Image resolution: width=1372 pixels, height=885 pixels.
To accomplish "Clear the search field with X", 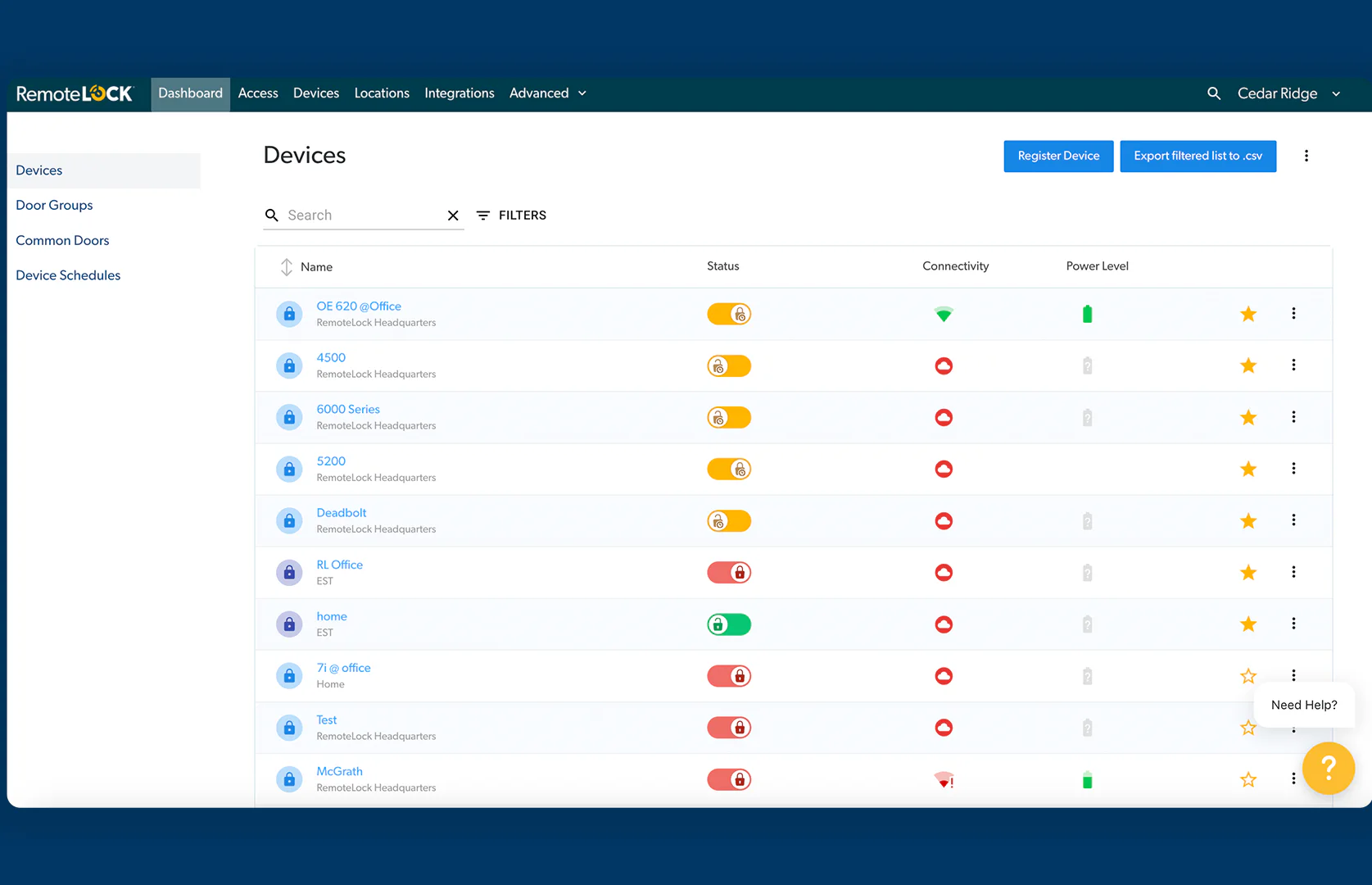I will click(x=453, y=216).
